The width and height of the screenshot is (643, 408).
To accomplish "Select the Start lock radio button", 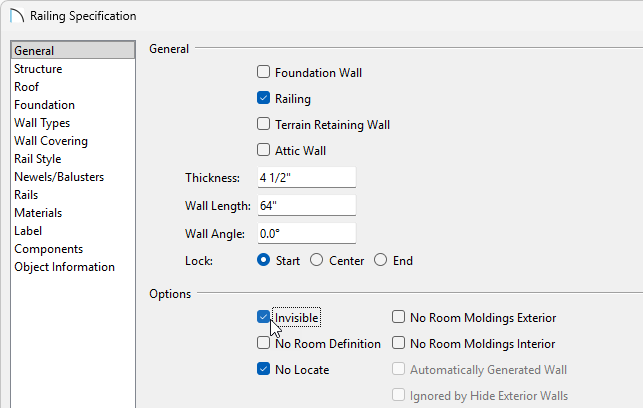I will 264,261.
